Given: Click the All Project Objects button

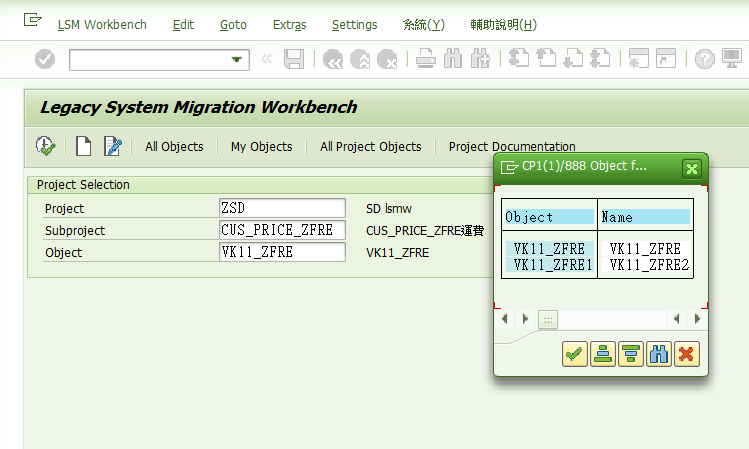Looking at the screenshot, I should coord(371,147).
